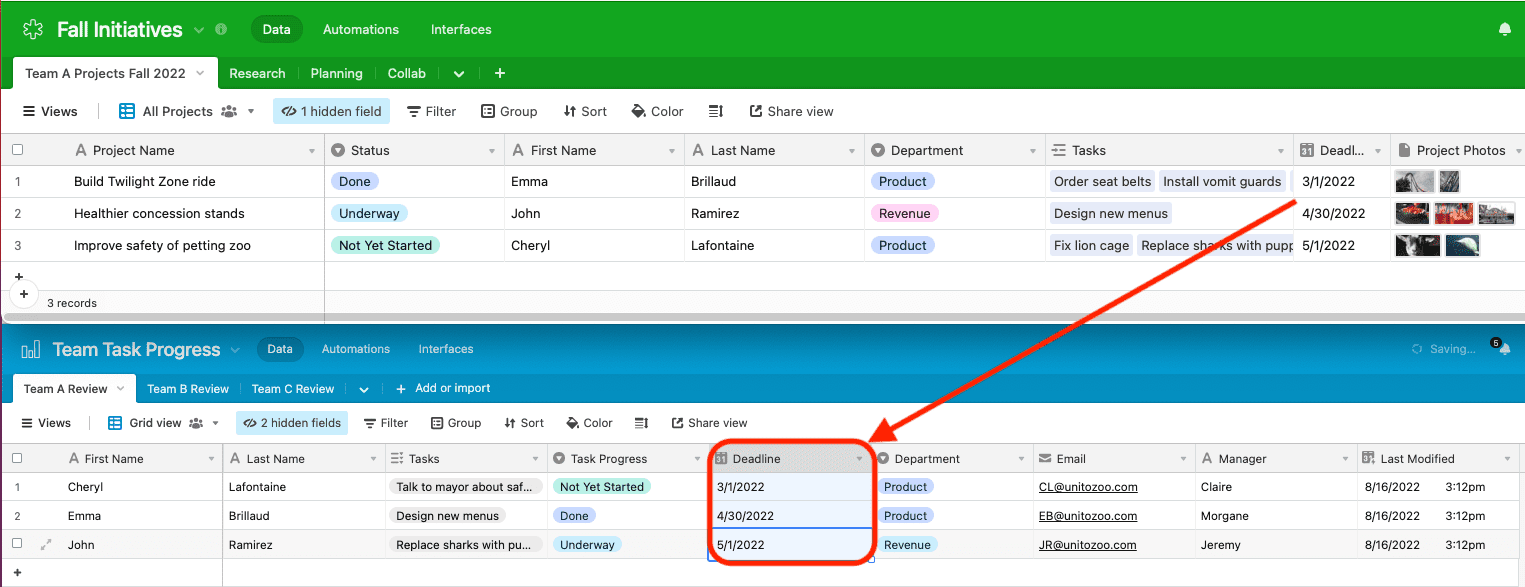Click the Team Task Progress notification bell
Screen dimensions: 1525x587
tap(1504, 349)
